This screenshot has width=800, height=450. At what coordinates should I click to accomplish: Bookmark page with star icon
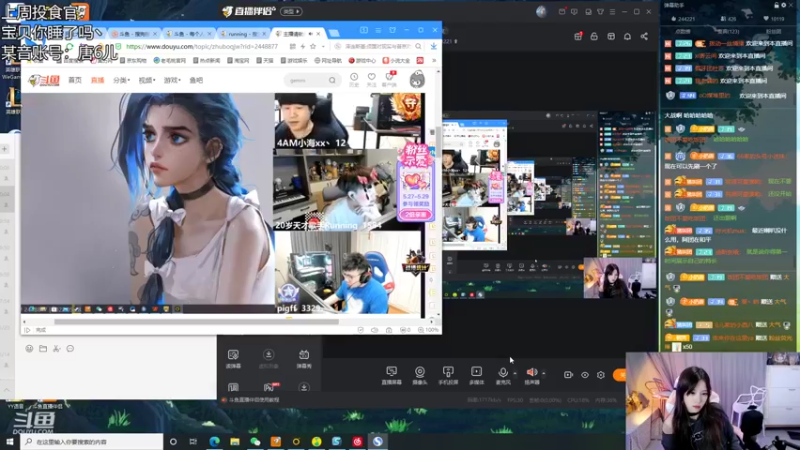[x=313, y=46]
